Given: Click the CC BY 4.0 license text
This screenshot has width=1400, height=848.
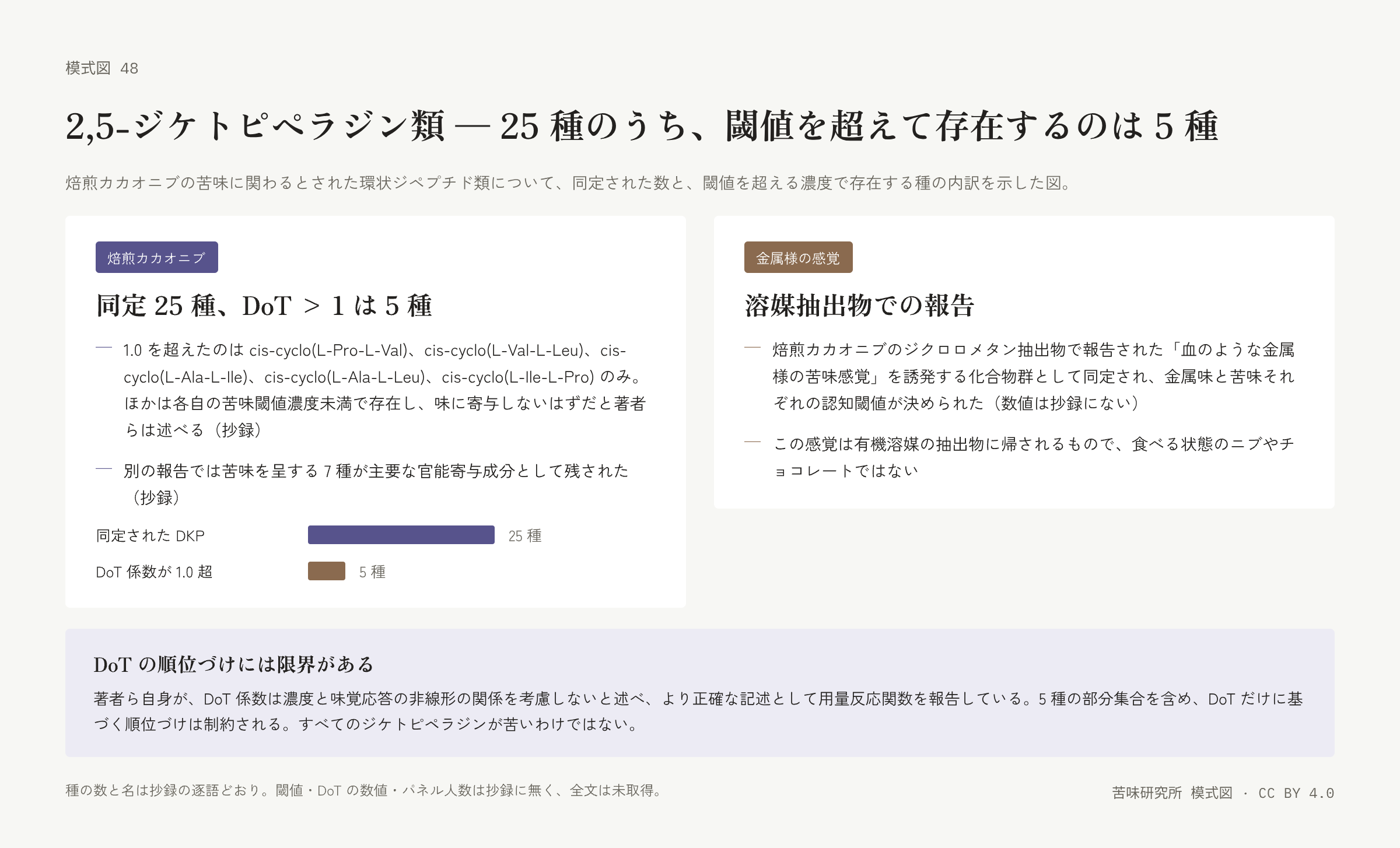Looking at the screenshot, I should click(x=1296, y=793).
